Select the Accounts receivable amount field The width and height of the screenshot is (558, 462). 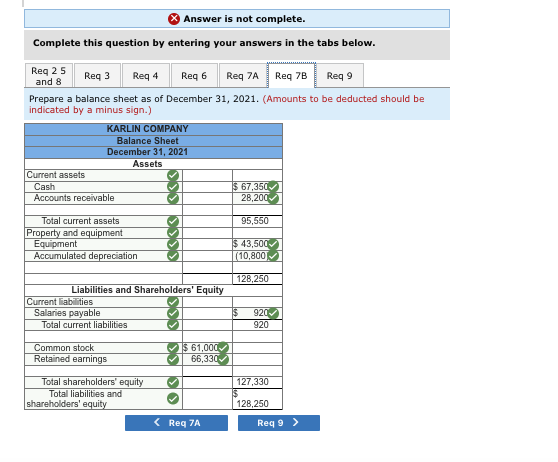[257, 198]
